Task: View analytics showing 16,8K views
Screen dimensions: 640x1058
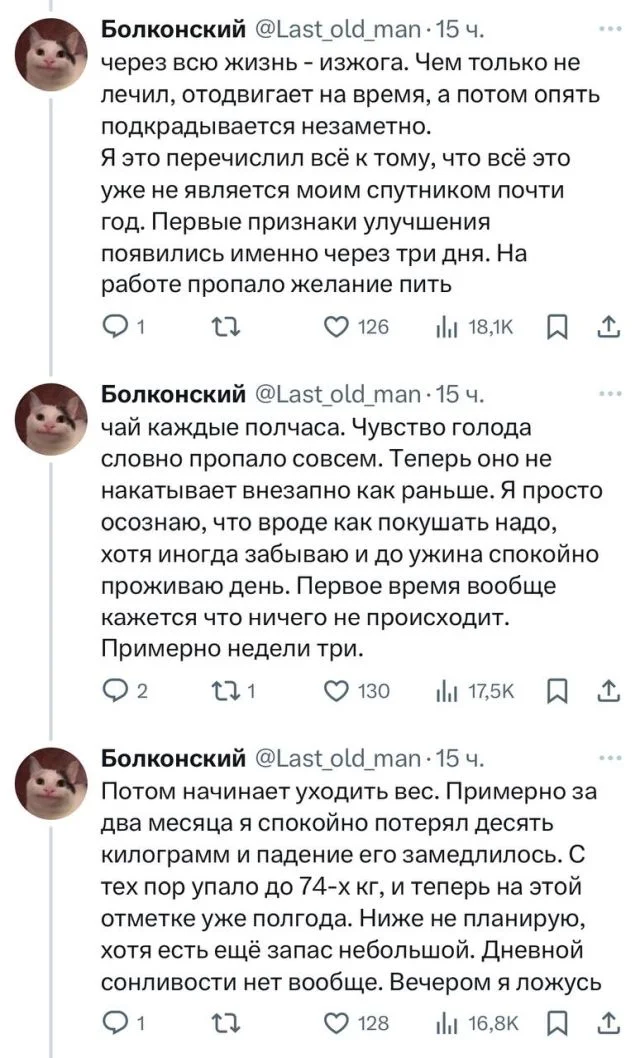Action: point(447,1023)
